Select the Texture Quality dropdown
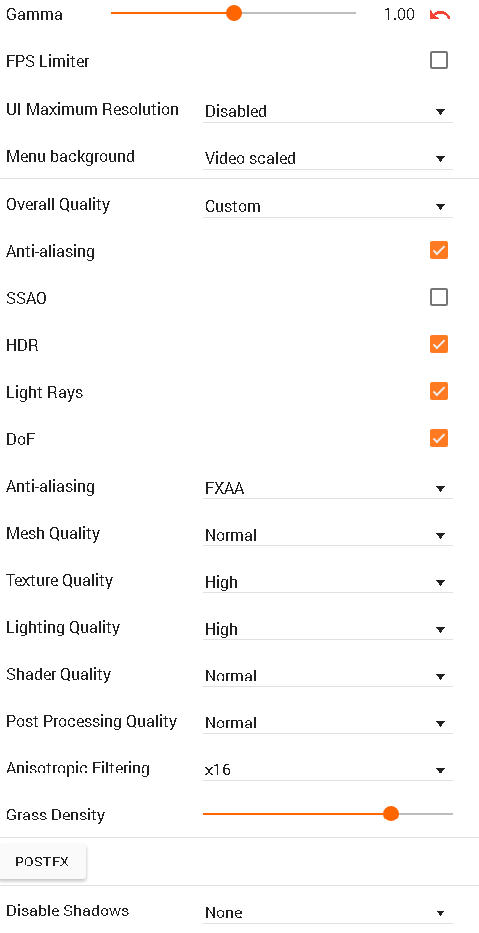Viewport: 479px width, 933px height. click(328, 583)
